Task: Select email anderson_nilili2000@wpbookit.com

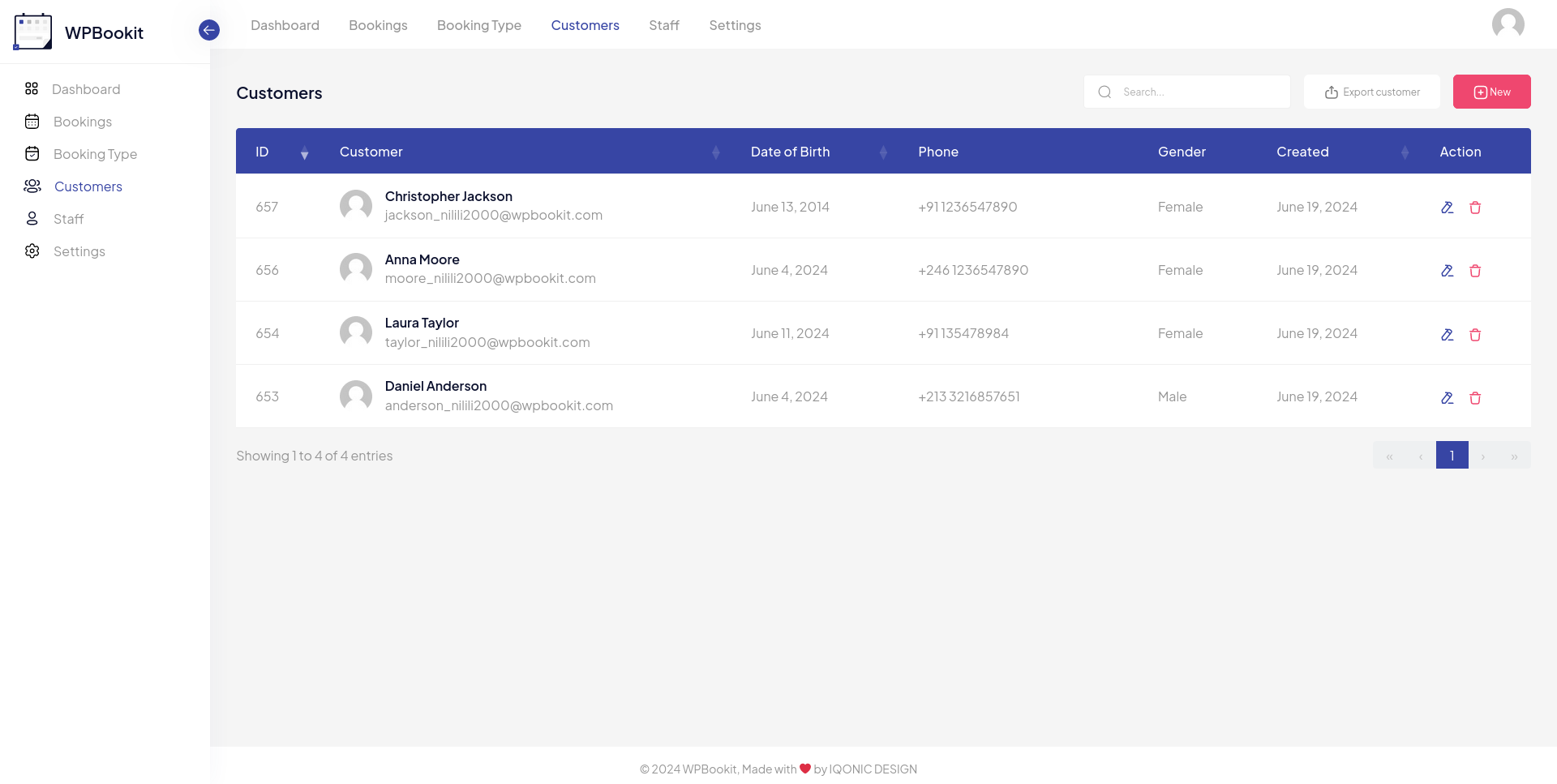Action: point(499,405)
